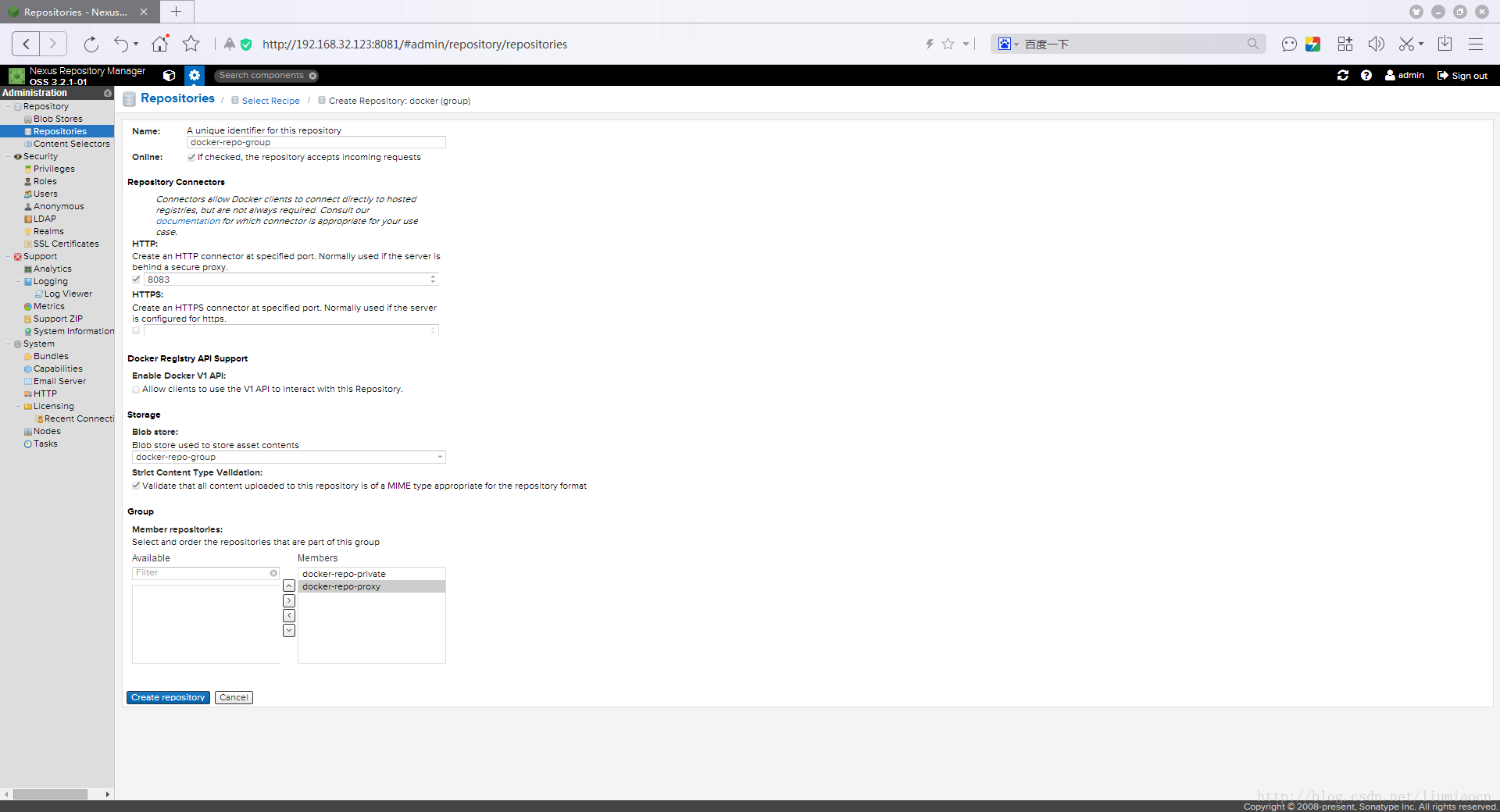The width and height of the screenshot is (1500, 812).
Task: Collapse the Administration side panel
Action: pyautogui.click(x=108, y=93)
